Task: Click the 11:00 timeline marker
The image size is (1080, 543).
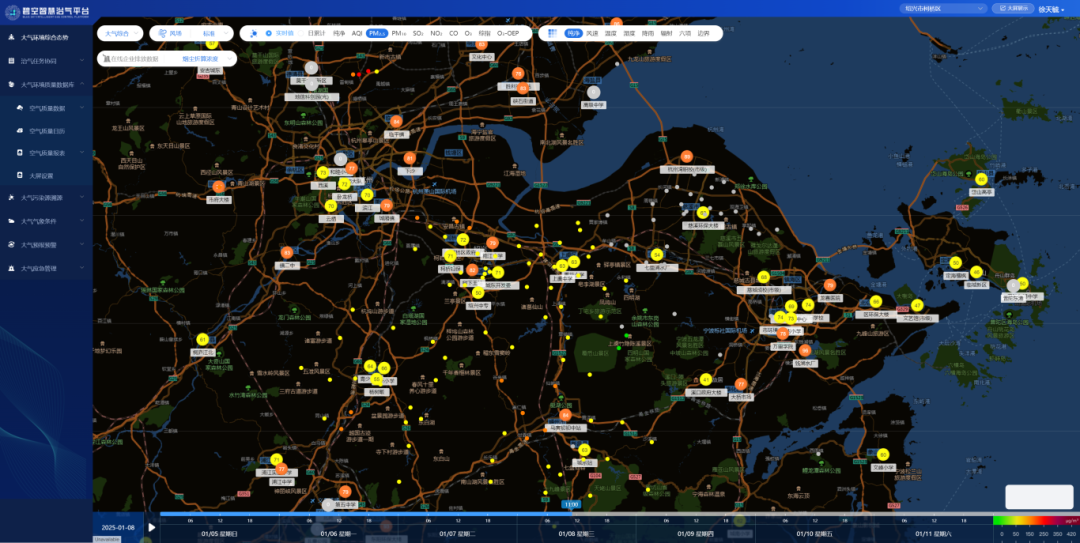Action: (x=571, y=504)
